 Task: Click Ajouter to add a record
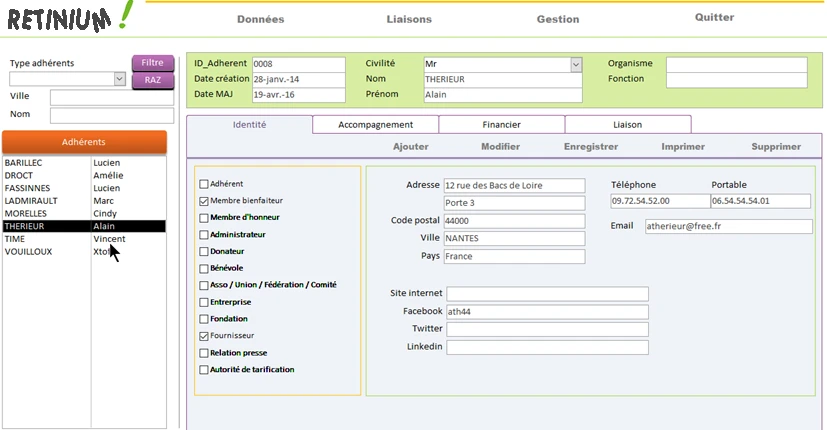pyautogui.click(x=410, y=147)
